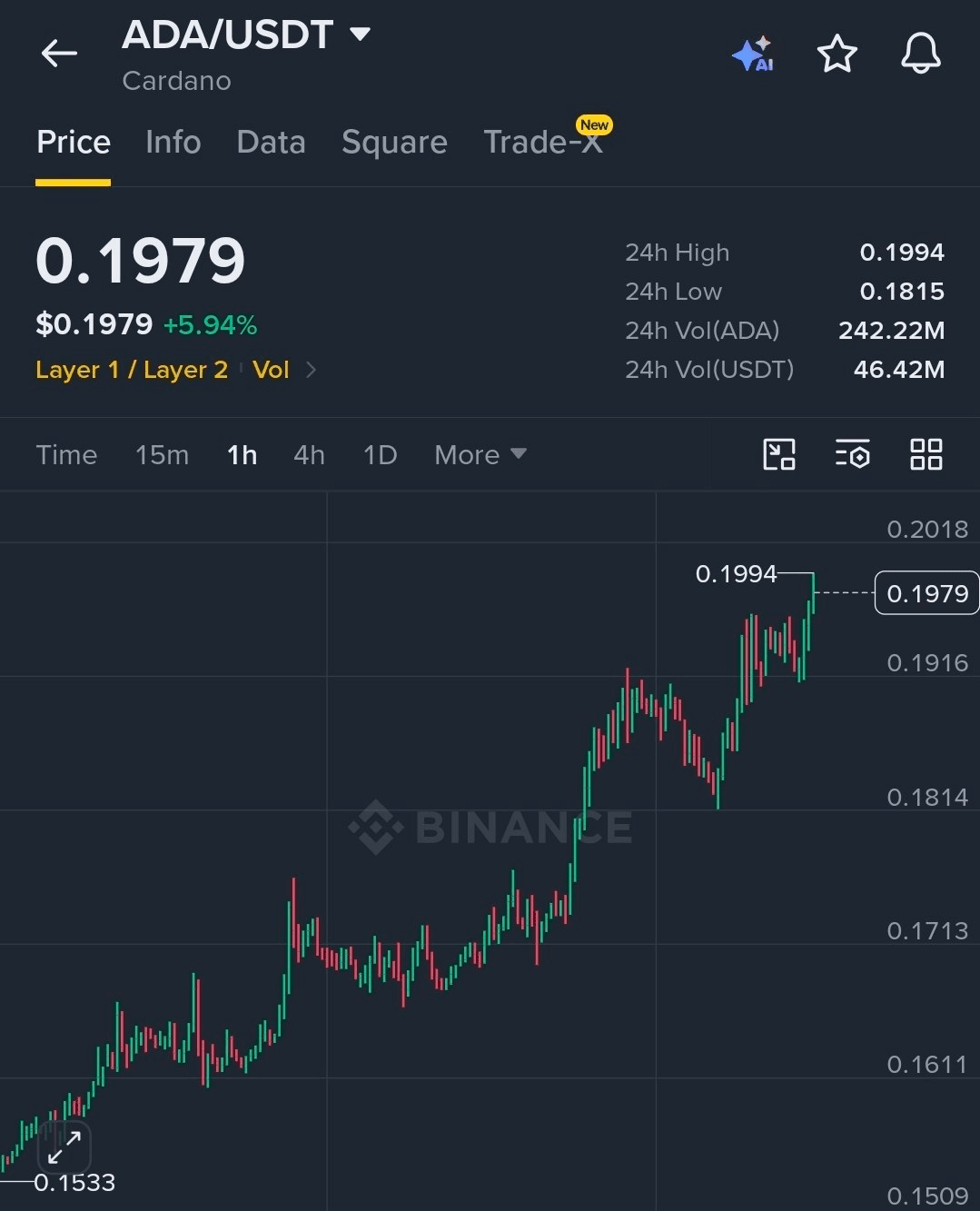Click the 24h Vol(ADA) value 242.22M
The height and width of the screenshot is (1211, 980).
892,330
